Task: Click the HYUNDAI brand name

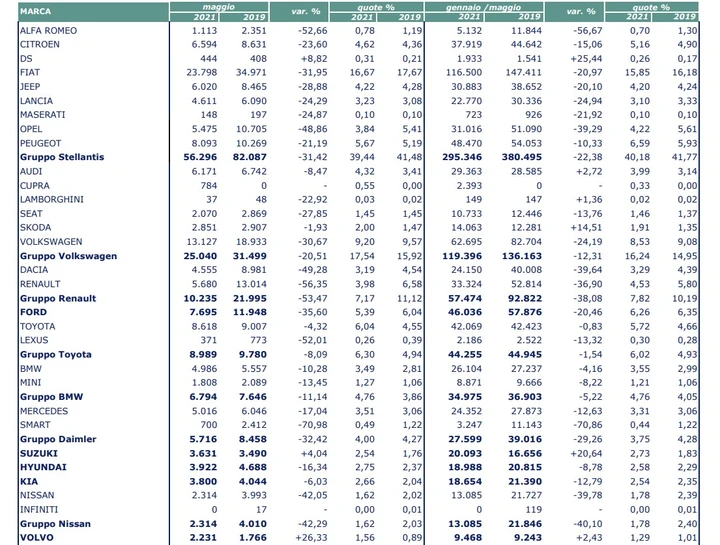Action: click(43, 467)
